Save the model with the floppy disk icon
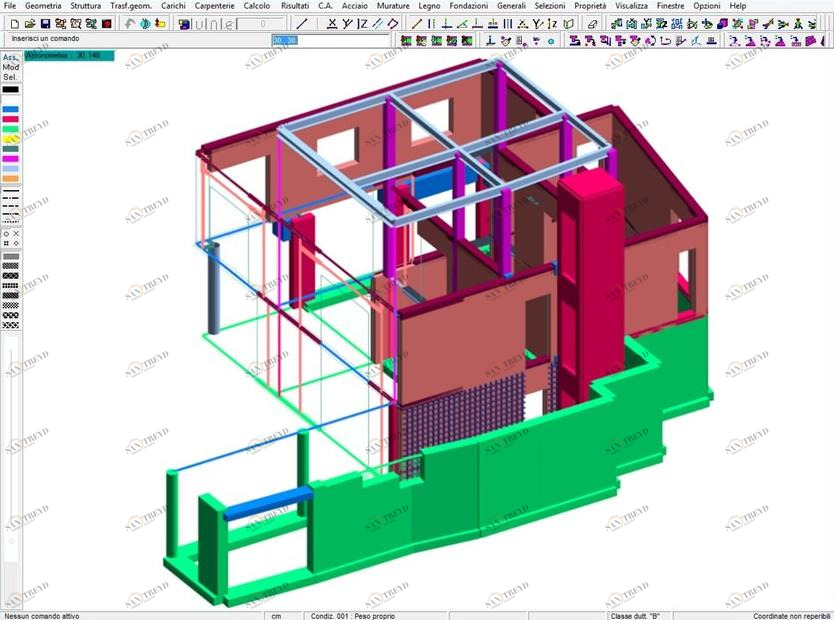 45,24
